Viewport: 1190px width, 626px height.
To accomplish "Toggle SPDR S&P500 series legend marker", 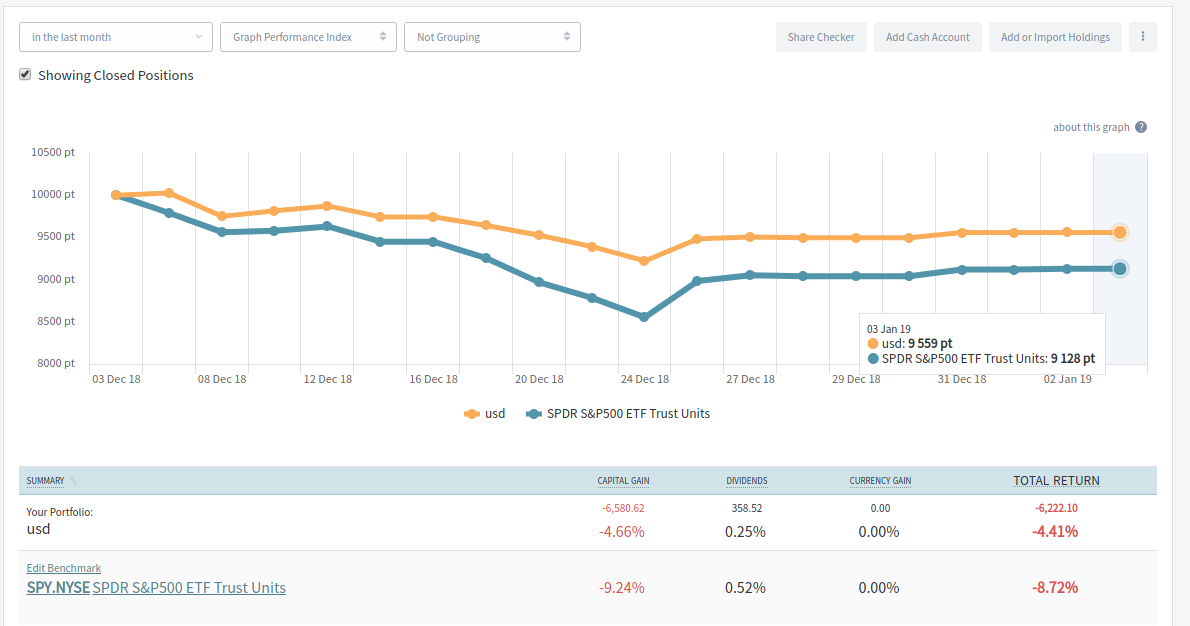I will [x=534, y=413].
